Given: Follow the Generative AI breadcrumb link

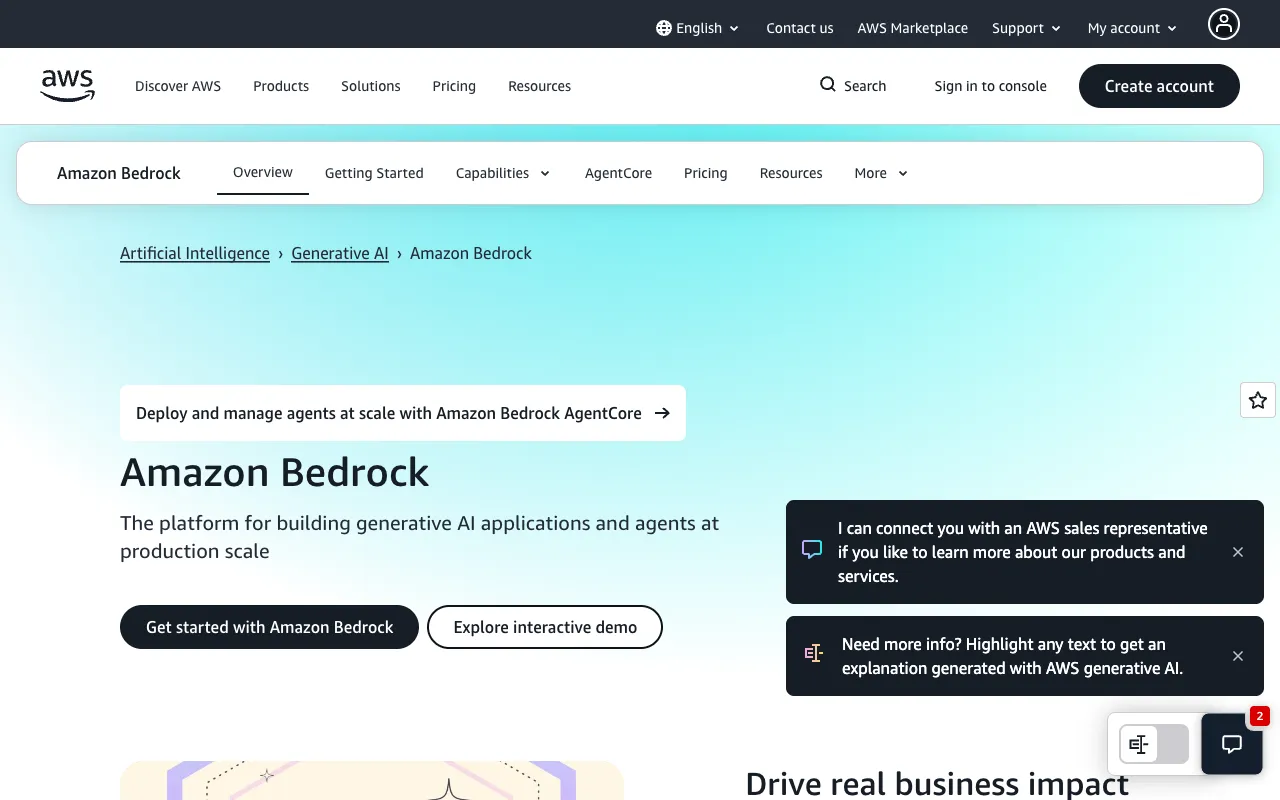Looking at the screenshot, I should pyautogui.click(x=339, y=253).
